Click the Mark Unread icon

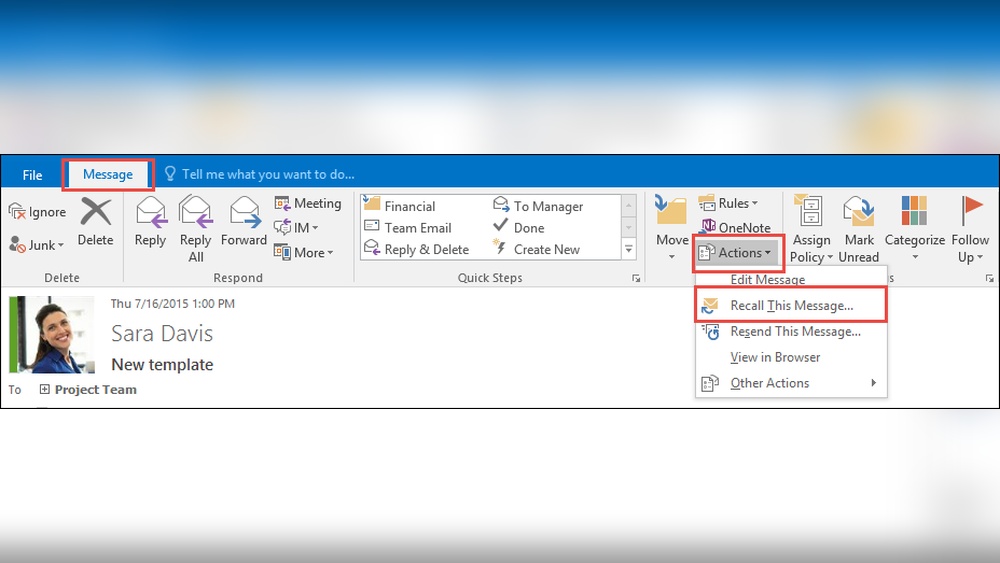pos(858,212)
